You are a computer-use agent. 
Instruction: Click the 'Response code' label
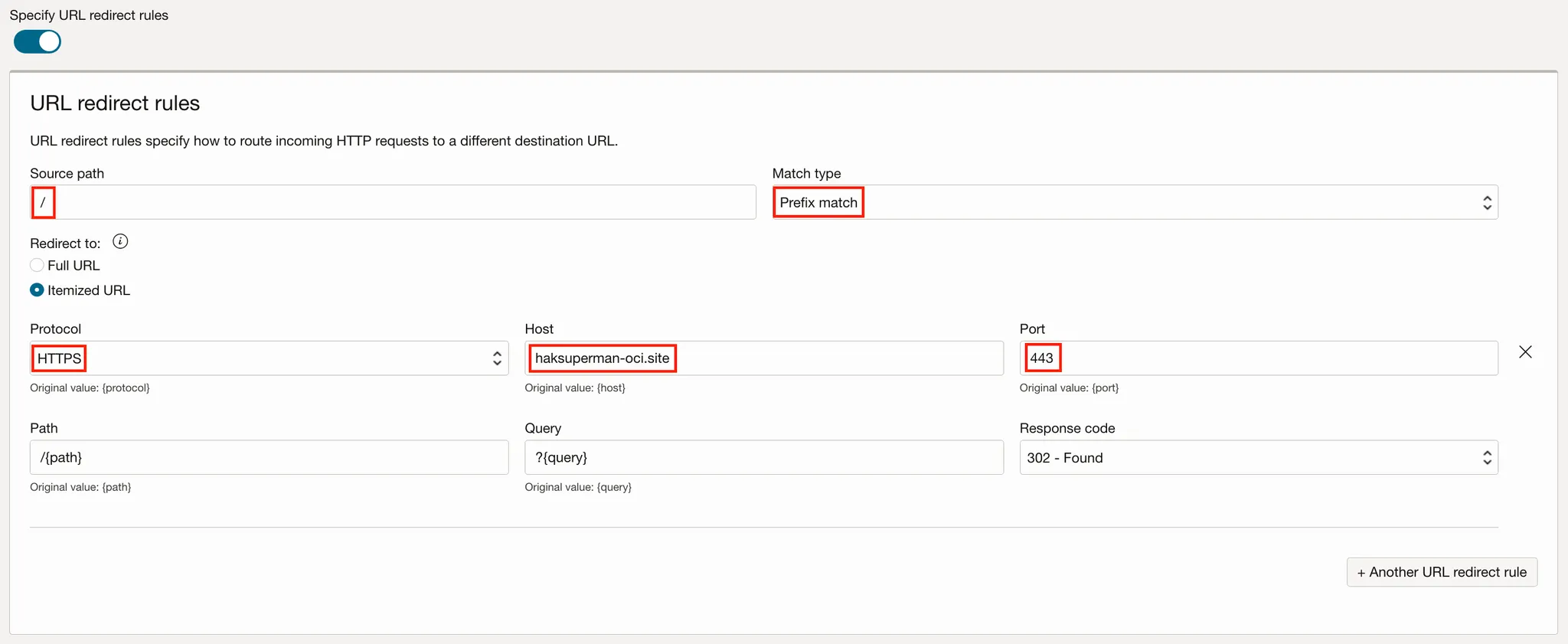[x=1067, y=428]
